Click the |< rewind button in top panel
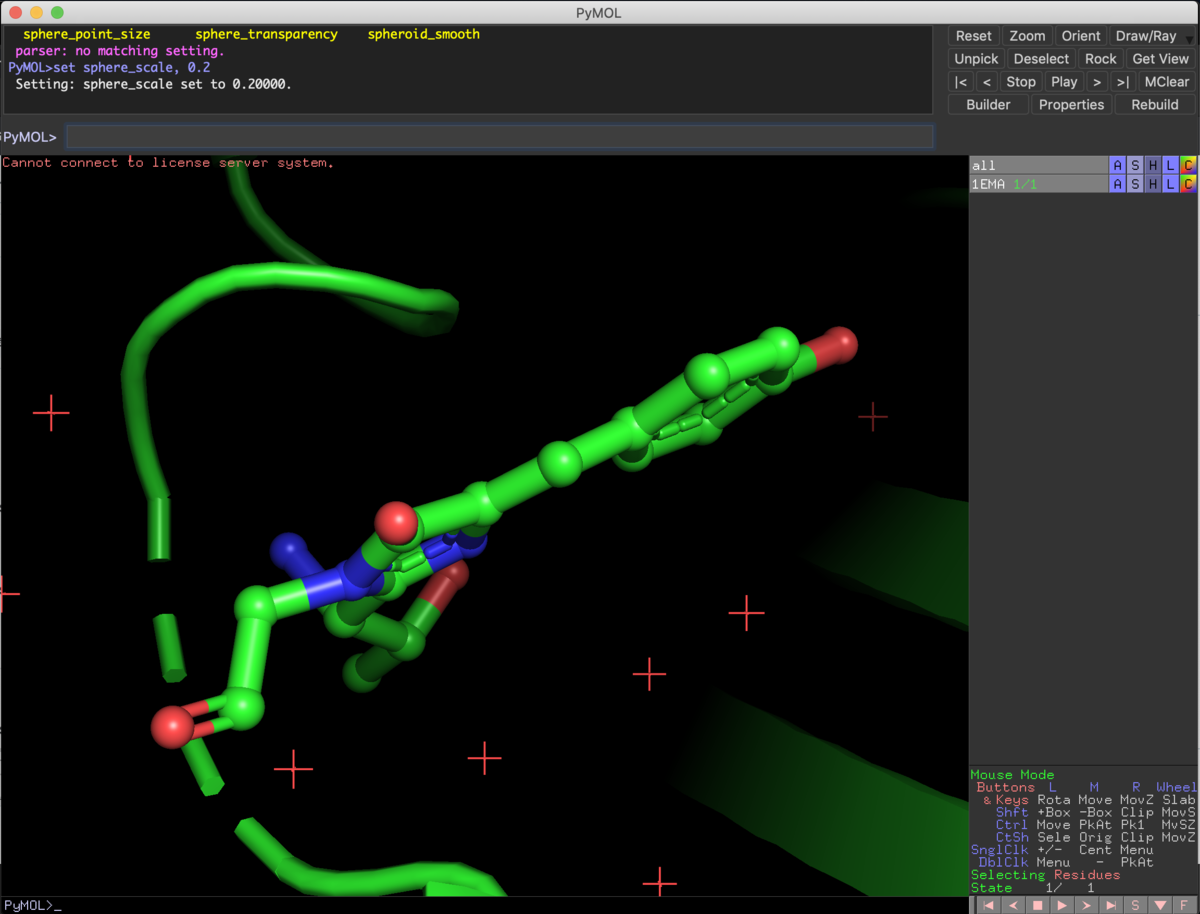This screenshot has height=914, width=1200. (x=961, y=82)
